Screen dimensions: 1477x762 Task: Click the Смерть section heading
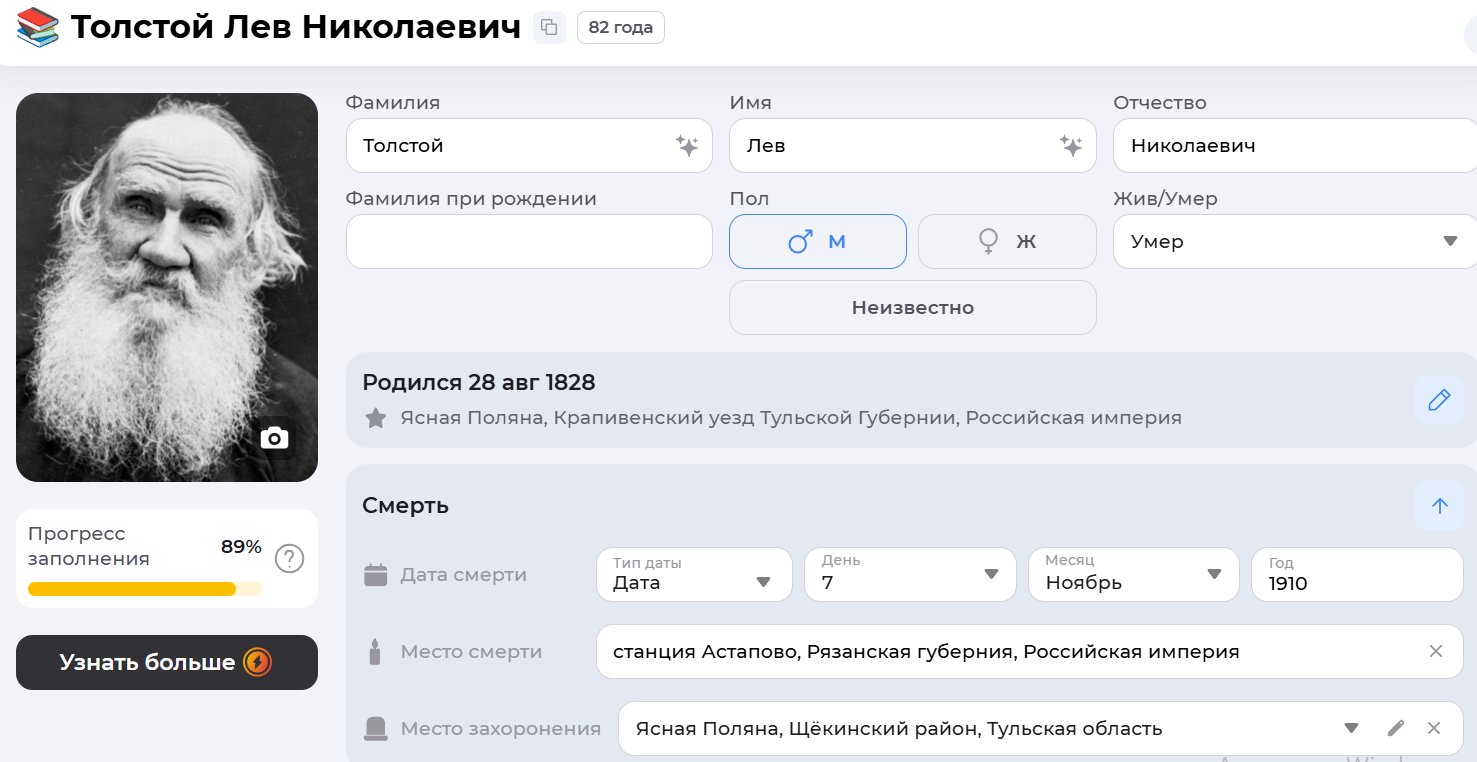click(x=405, y=506)
